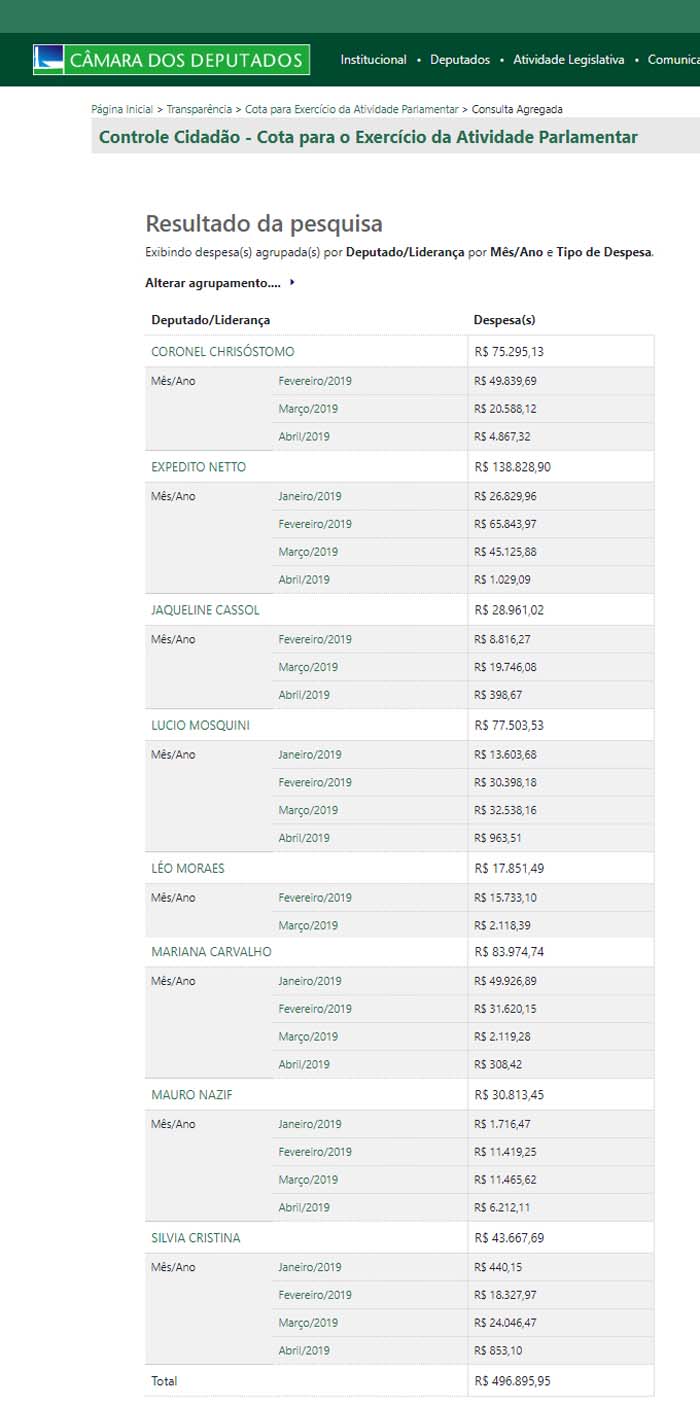The image size is (700, 1406).
Task: Expand the Alterar agrupamento arrow
Action: point(292,283)
